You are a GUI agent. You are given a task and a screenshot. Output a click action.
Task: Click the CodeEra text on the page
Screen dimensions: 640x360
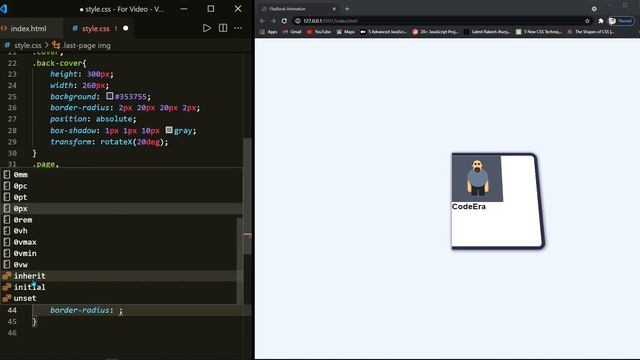tap(469, 207)
